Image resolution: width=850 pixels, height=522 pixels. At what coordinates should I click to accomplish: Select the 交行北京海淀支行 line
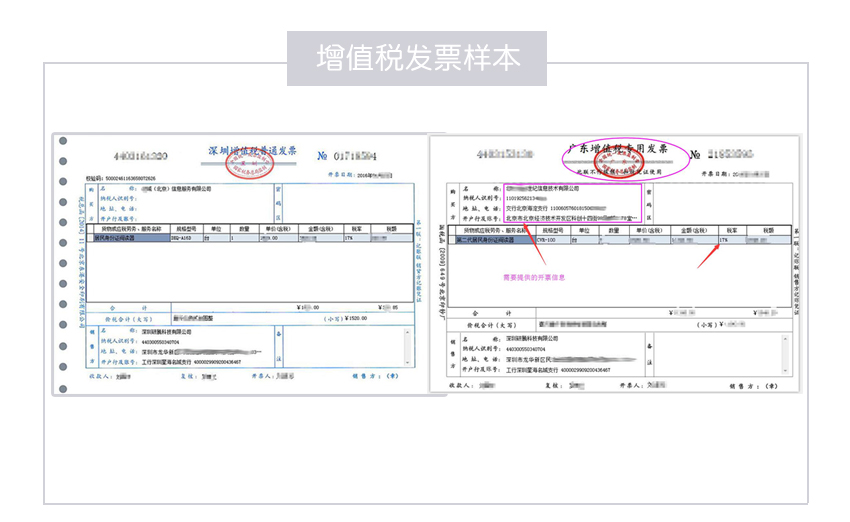(x=556, y=208)
